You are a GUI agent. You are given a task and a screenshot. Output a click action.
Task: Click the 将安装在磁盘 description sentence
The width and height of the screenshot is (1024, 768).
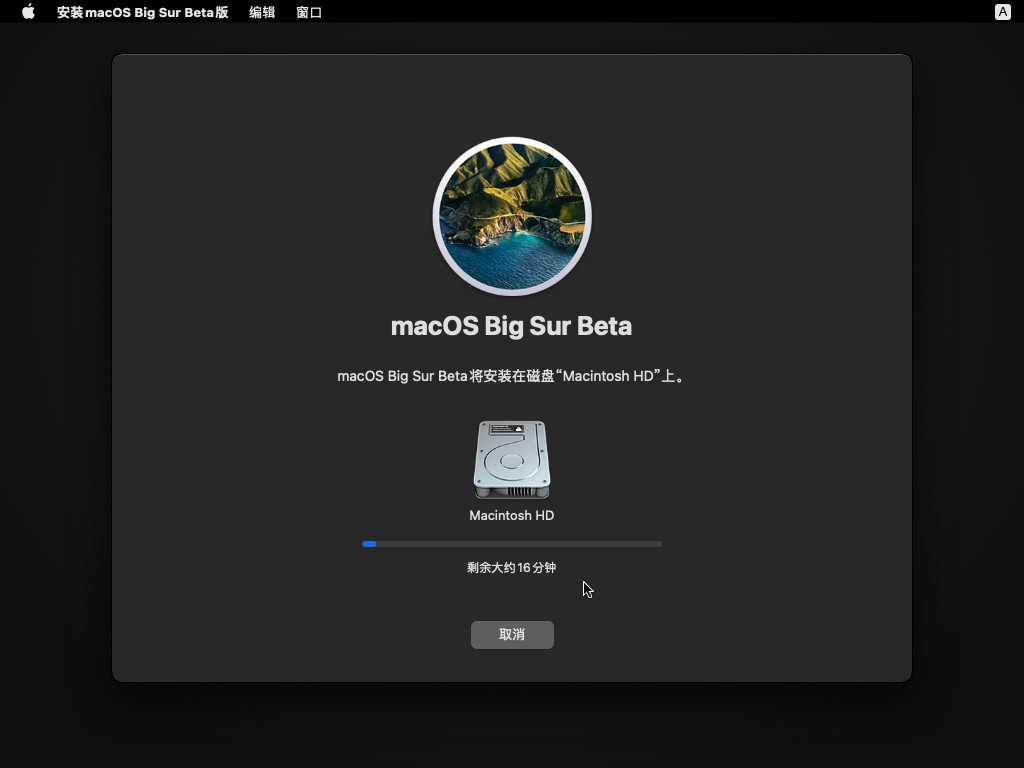pyautogui.click(x=511, y=376)
